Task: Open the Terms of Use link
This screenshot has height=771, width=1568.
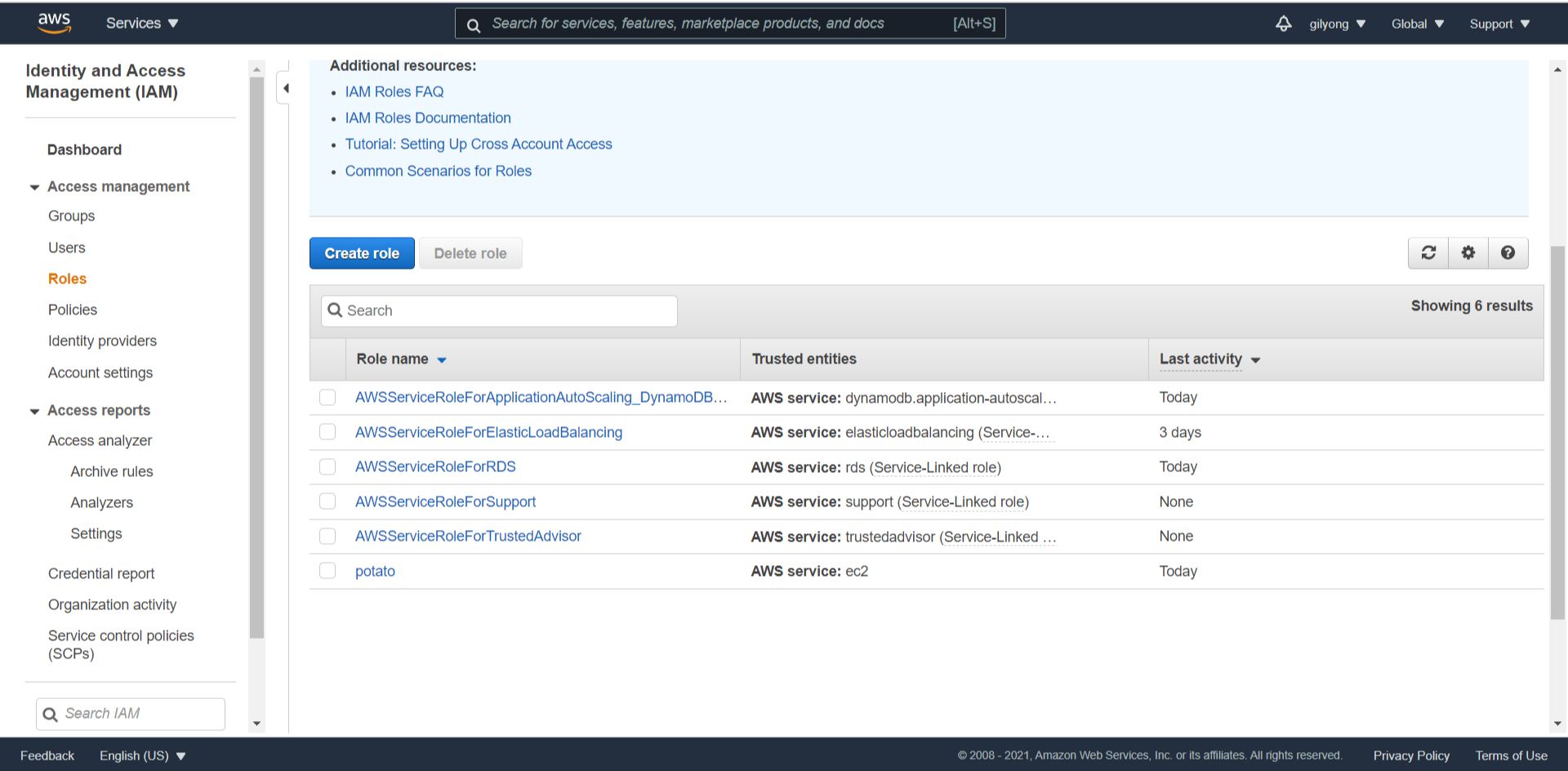Action: 1511,755
